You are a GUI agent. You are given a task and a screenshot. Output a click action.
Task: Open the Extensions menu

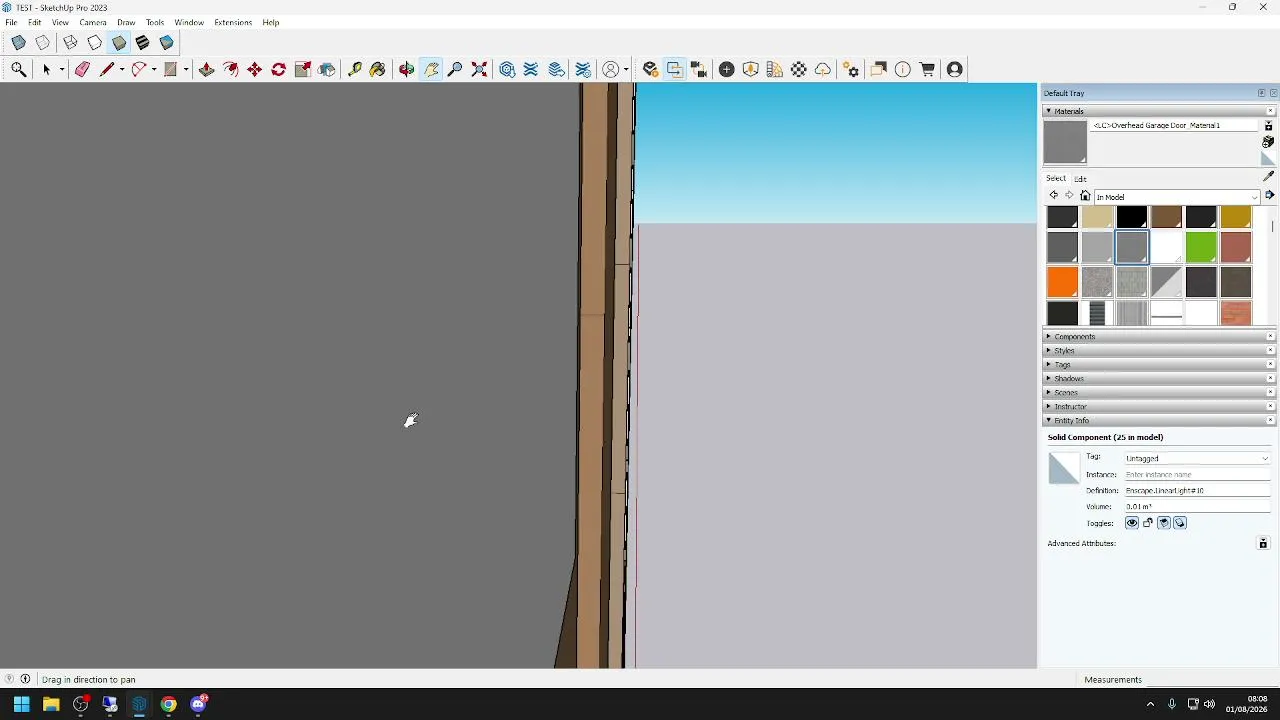(233, 22)
